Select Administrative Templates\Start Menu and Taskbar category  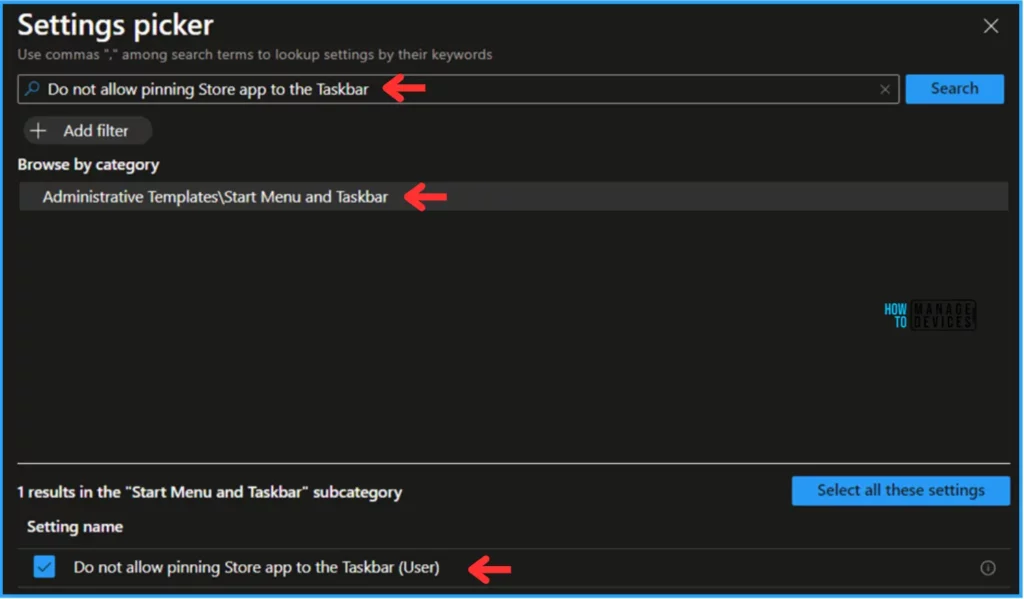click(215, 197)
